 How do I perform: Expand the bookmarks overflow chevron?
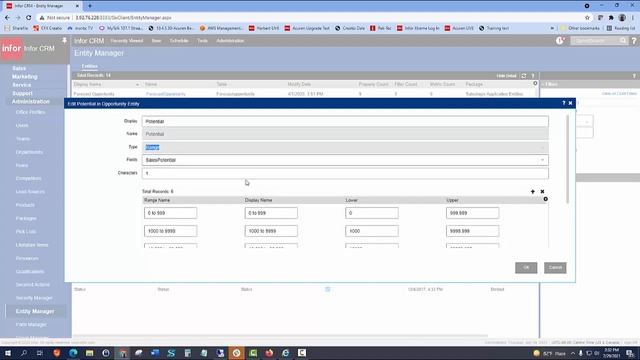[552, 28]
